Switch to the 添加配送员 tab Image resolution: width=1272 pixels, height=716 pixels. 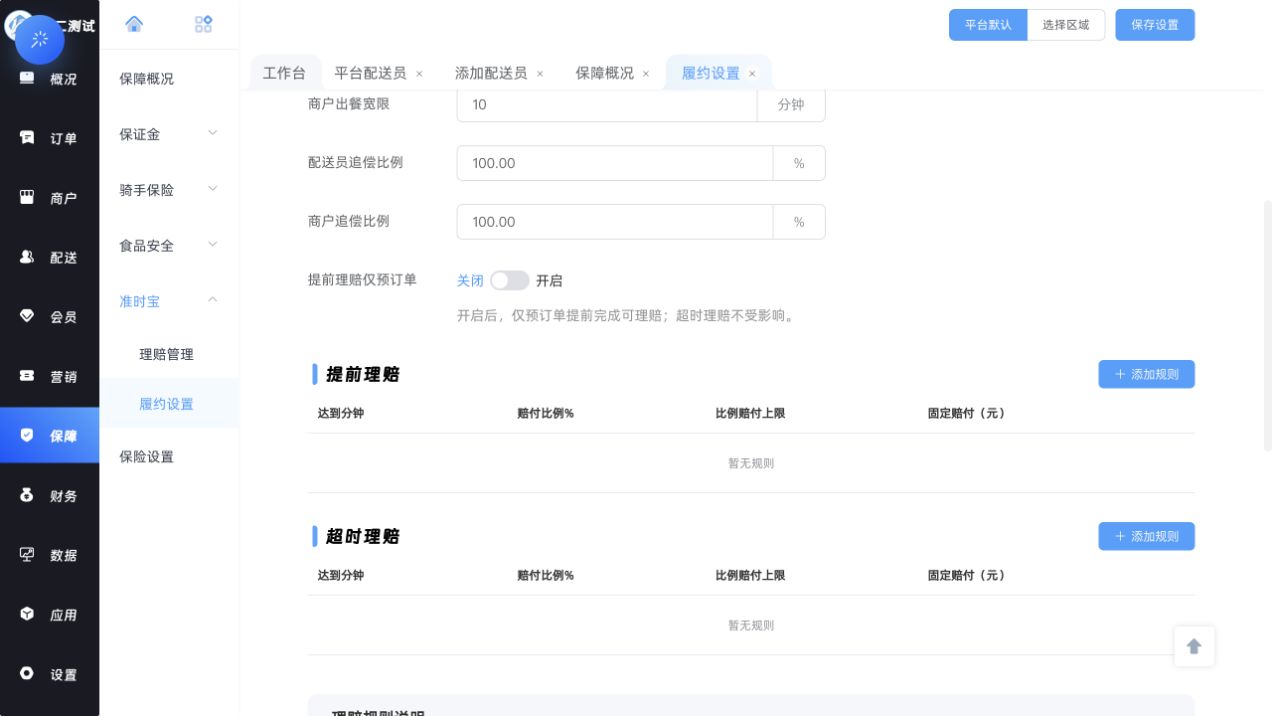click(491, 73)
